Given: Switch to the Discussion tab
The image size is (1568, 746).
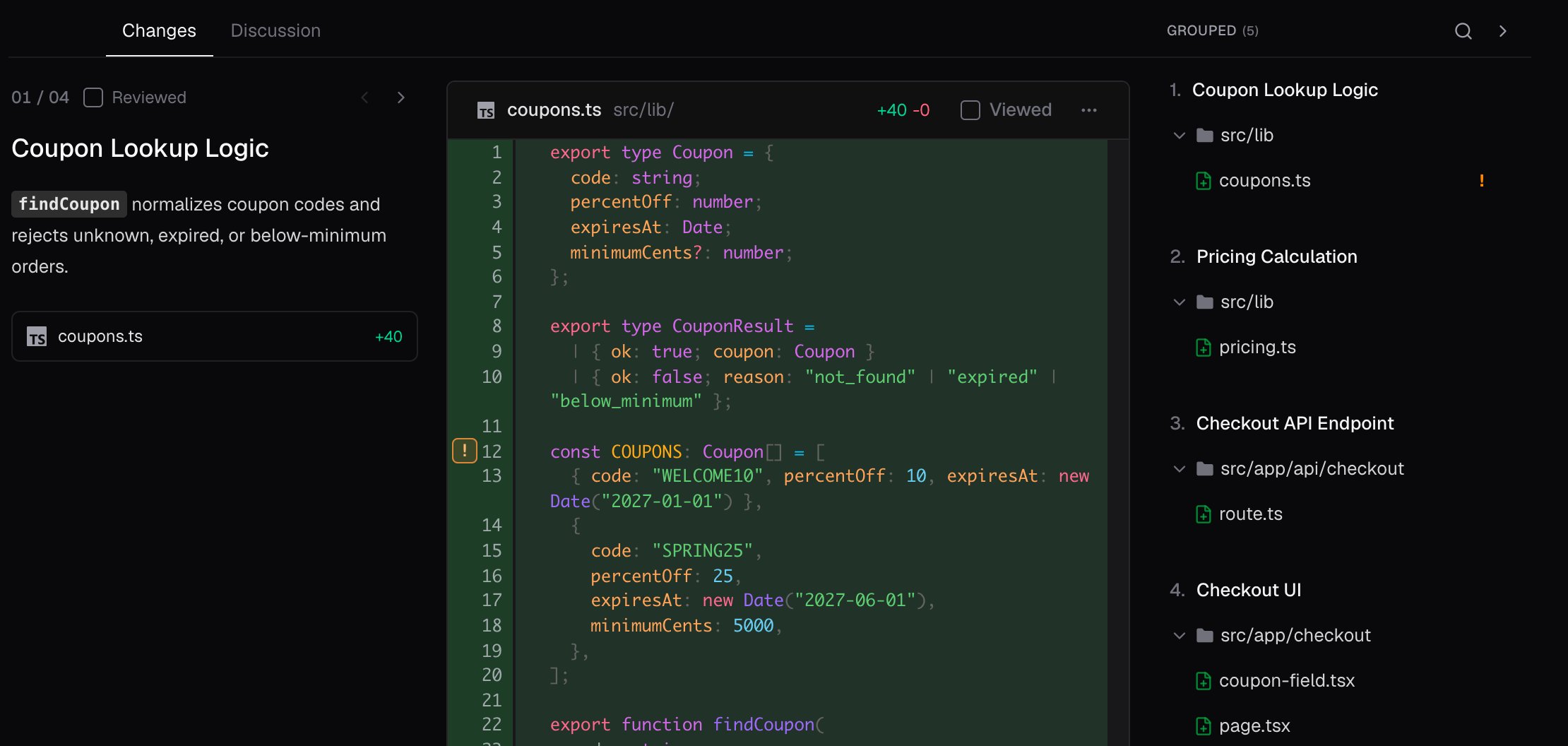Looking at the screenshot, I should click(275, 30).
